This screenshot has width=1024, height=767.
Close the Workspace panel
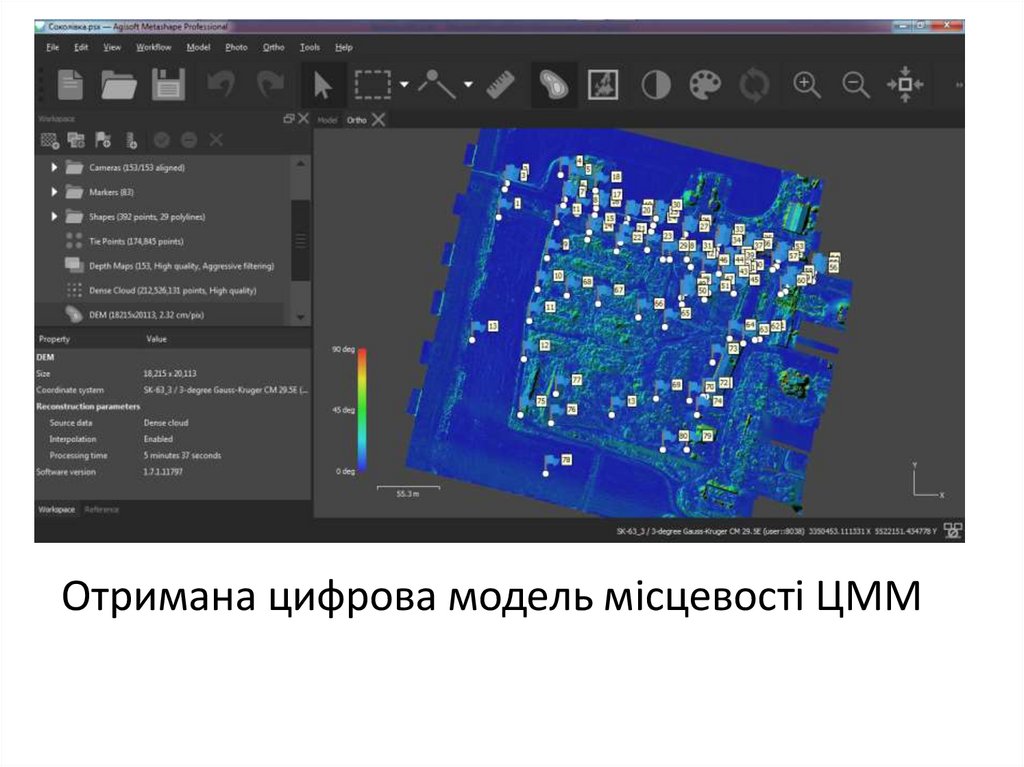[303, 119]
